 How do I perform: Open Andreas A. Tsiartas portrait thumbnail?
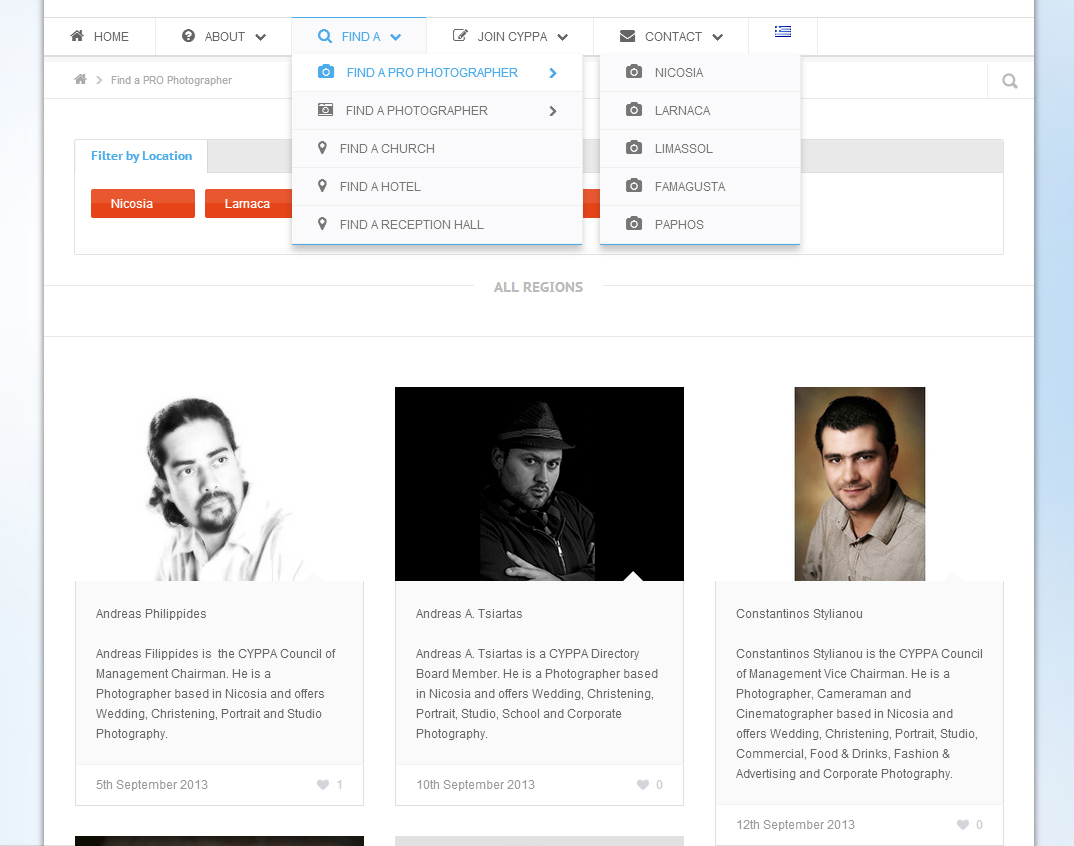click(539, 483)
